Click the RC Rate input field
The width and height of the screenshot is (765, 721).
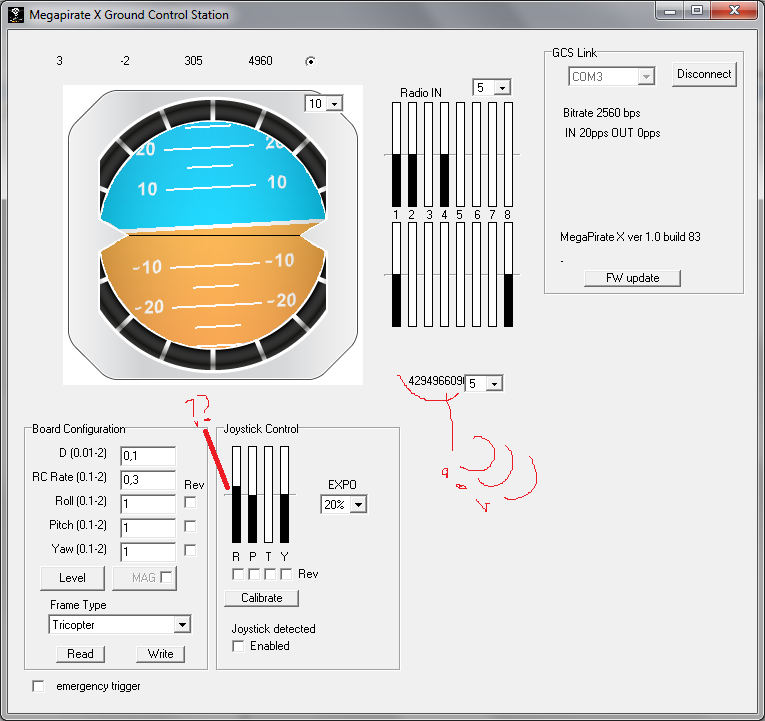147,479
